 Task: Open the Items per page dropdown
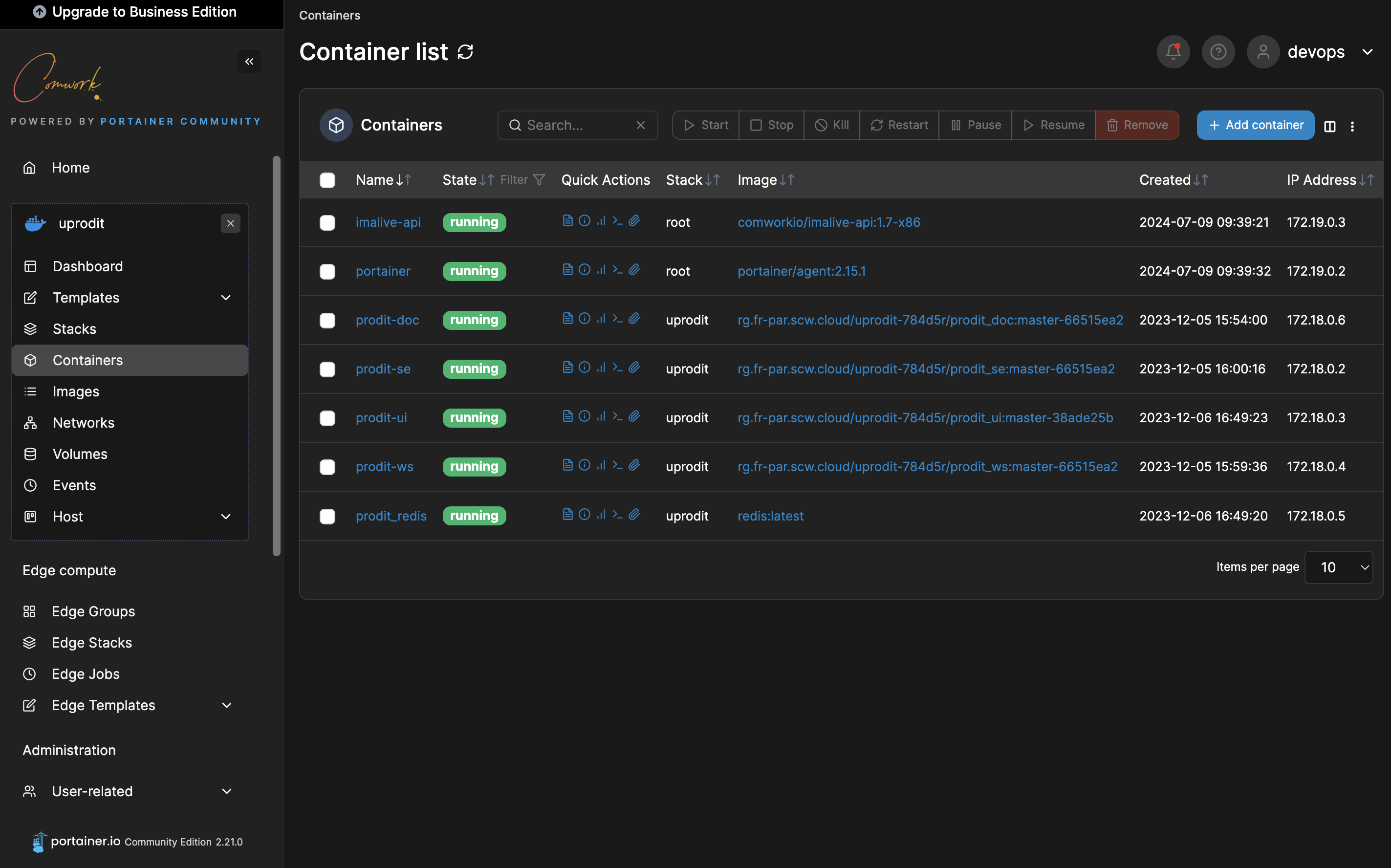point(1339,567)
